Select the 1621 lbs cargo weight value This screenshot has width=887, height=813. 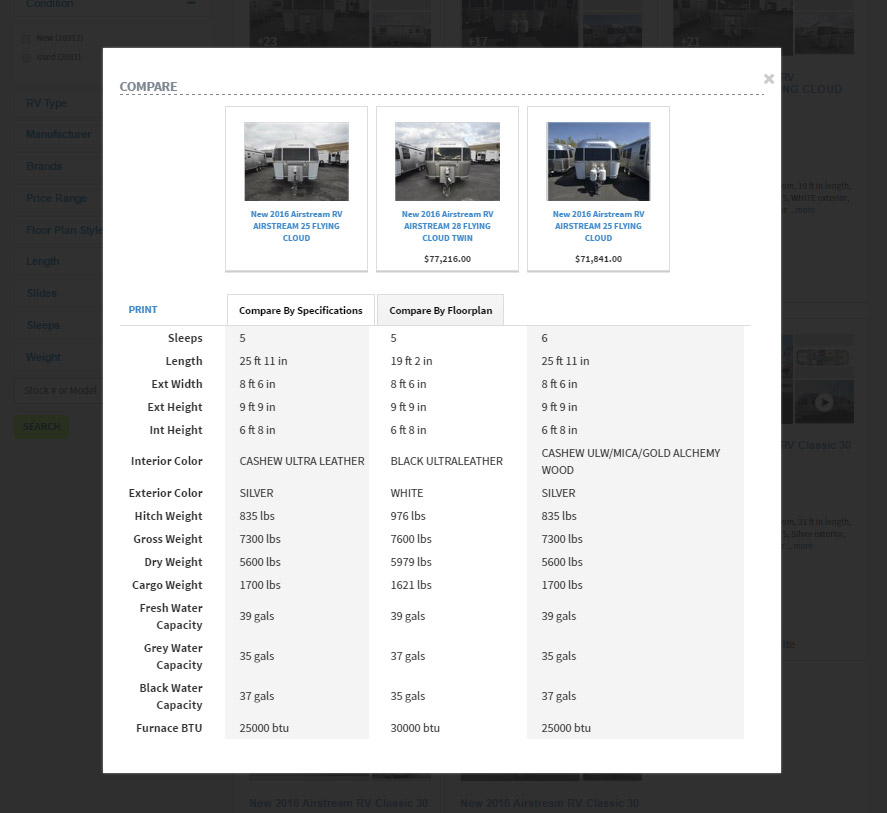click(x=411, y=585)
